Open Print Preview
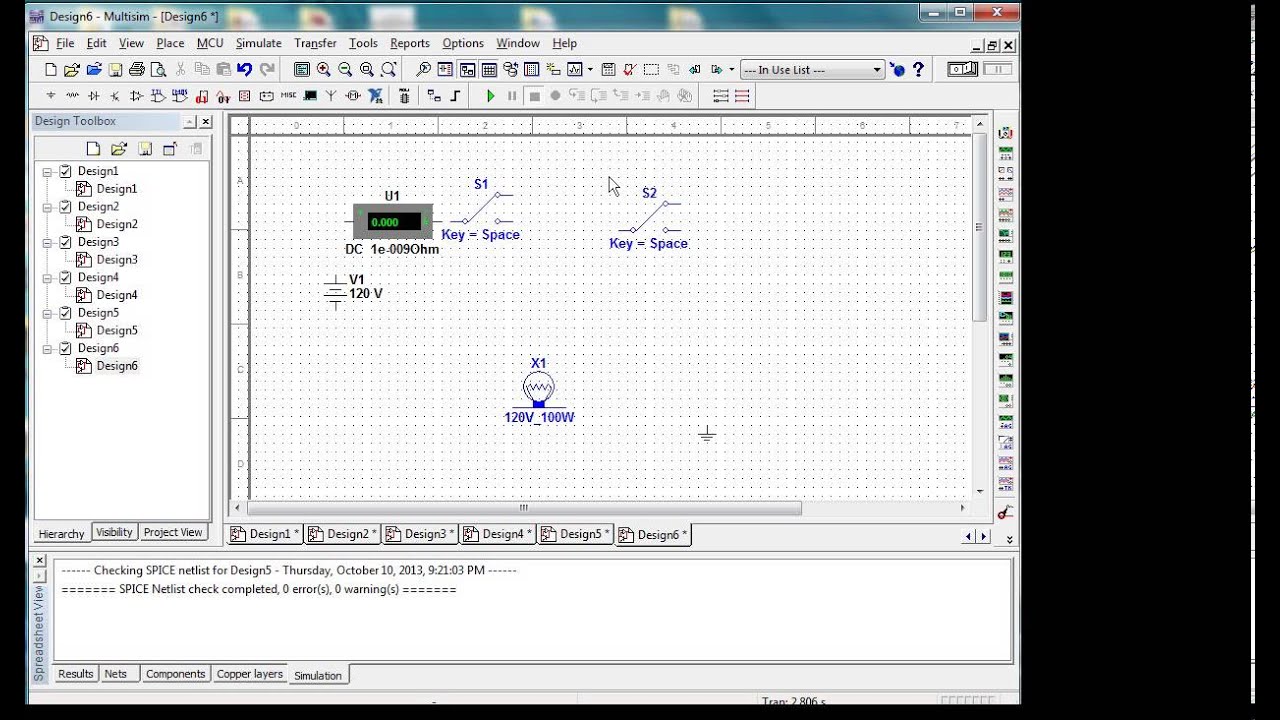The height and width of the screenshot is (720, 1280). coord(158,70)
